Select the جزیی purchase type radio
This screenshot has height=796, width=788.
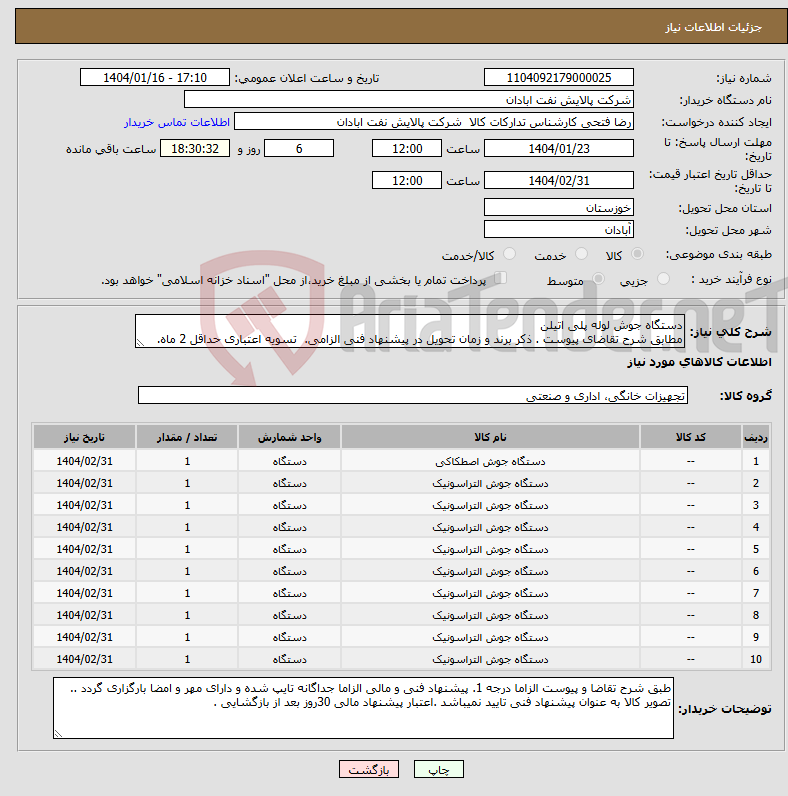pyautogui.click(x=663, y=279)
